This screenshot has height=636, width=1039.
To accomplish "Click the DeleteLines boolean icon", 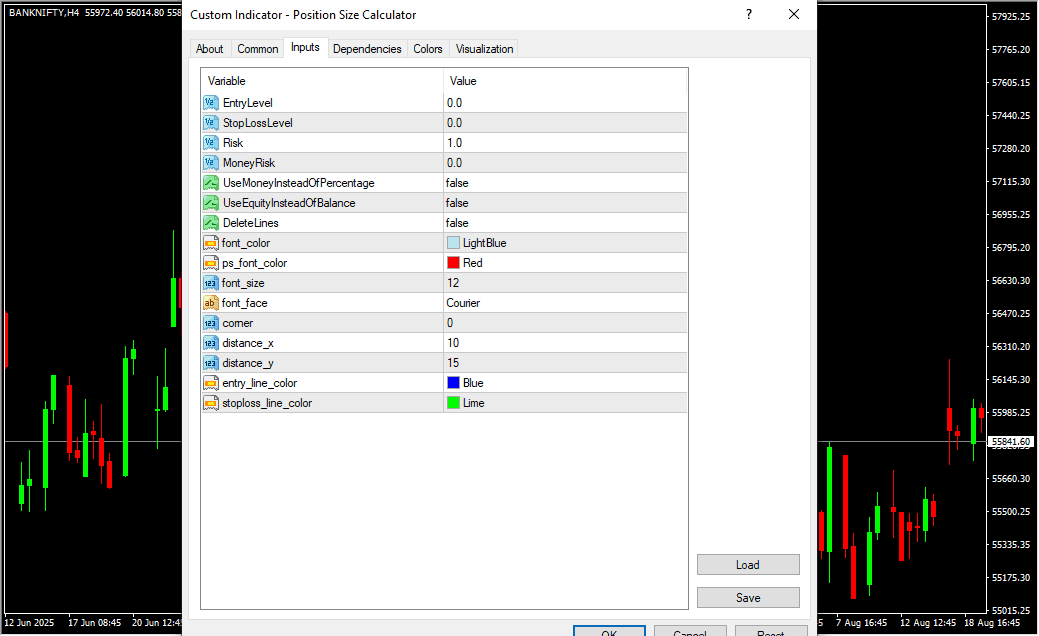I will click(210, 223).
